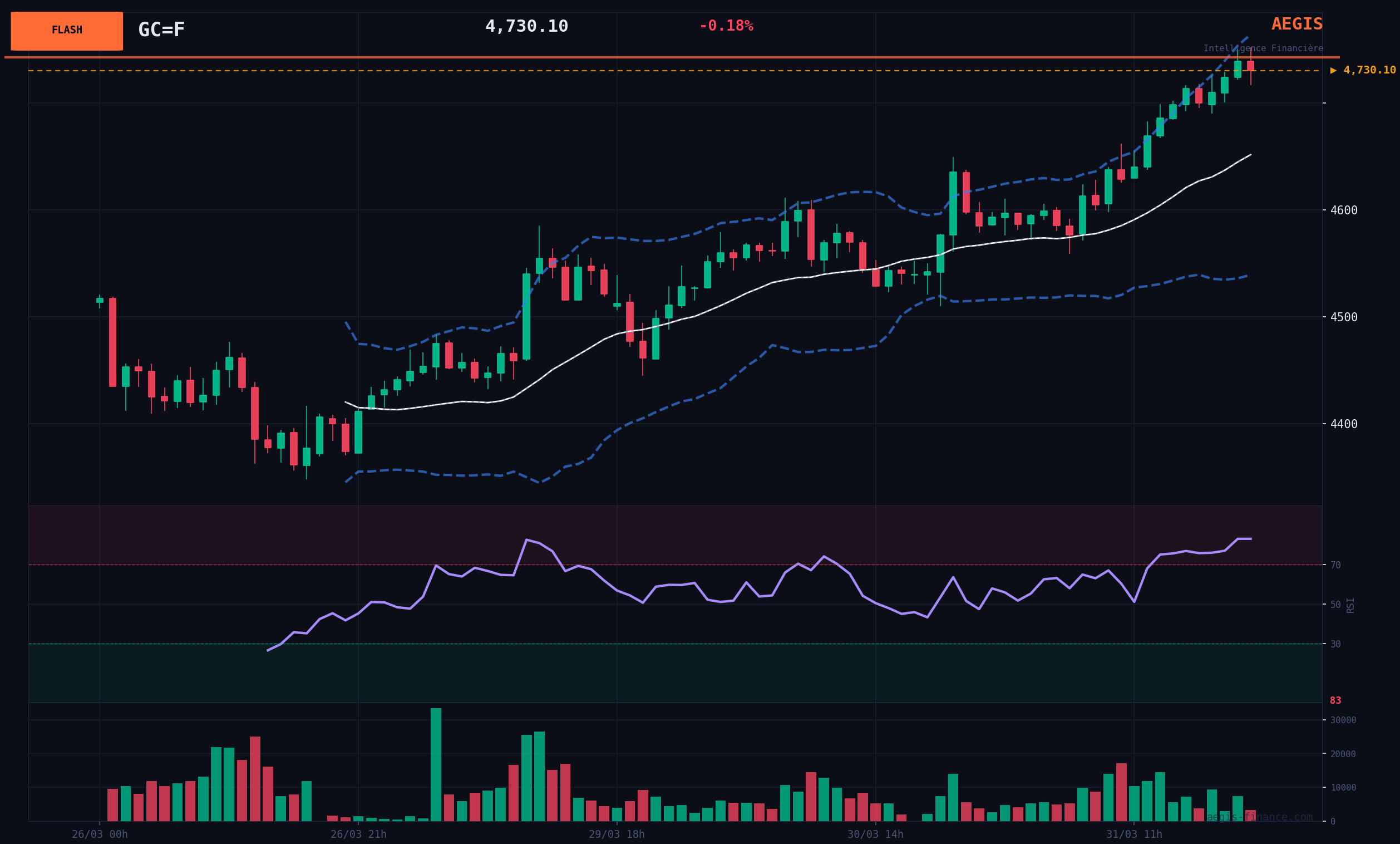This screenshot has height=844, width=1400.
Task: Click the orange FLASH badge
Action: (66, 31)
